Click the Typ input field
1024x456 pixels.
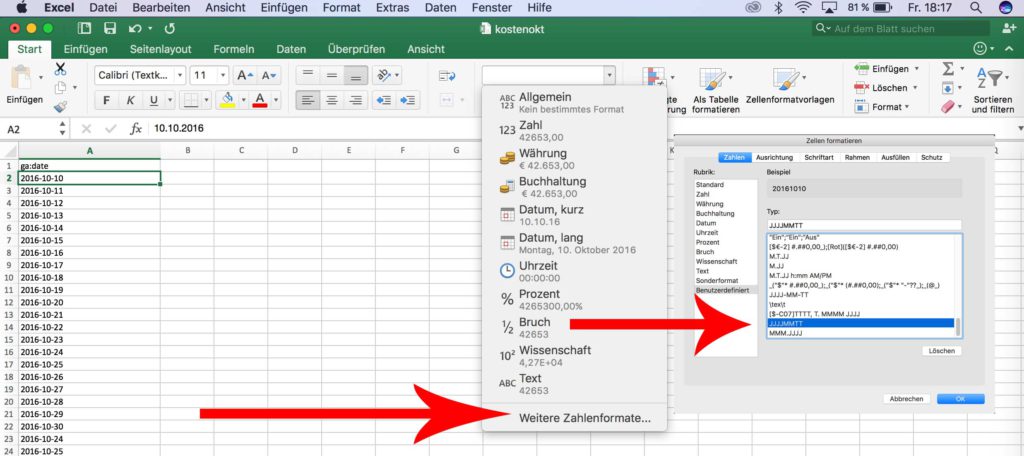click(x=864, y=225)
